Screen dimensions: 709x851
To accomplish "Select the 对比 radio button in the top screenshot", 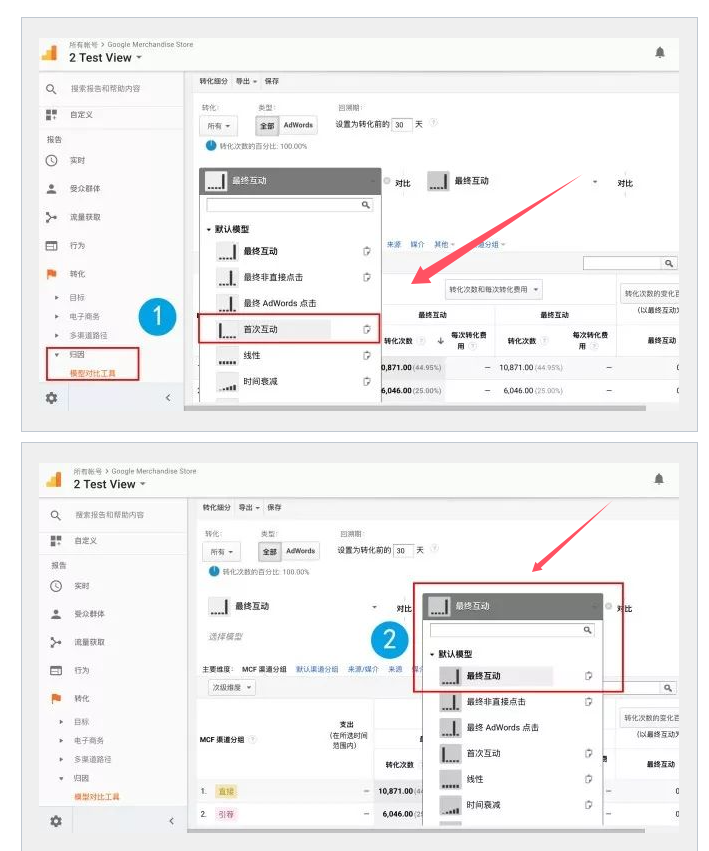I will pyautogui.click(x=387, y=182).
